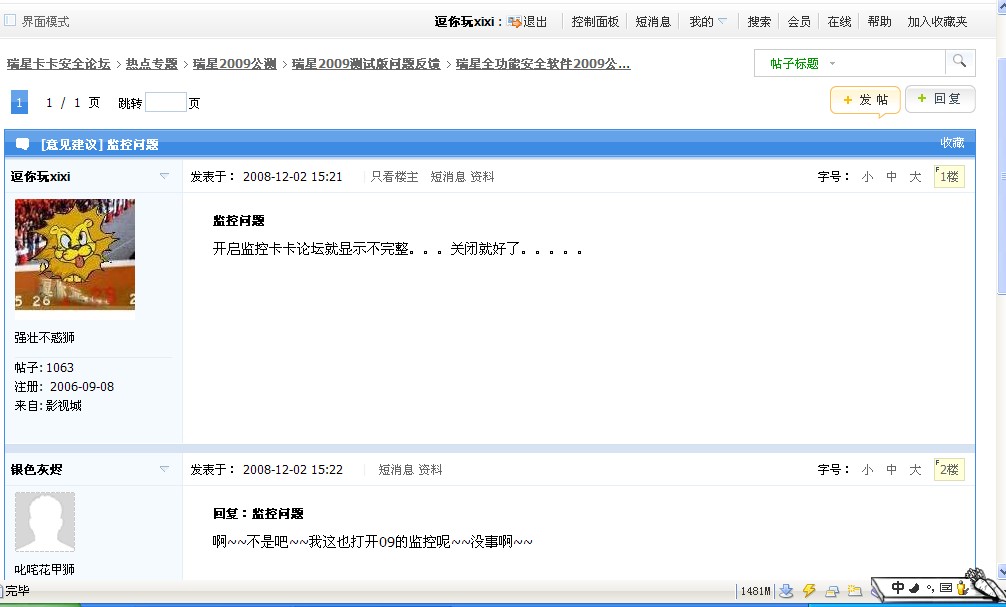Image resolution: width=1006 pixels, height=607 pixels.
Task: Open 帮助 in the top navigation
Action: pyautogui.click(x=879, y=22)
